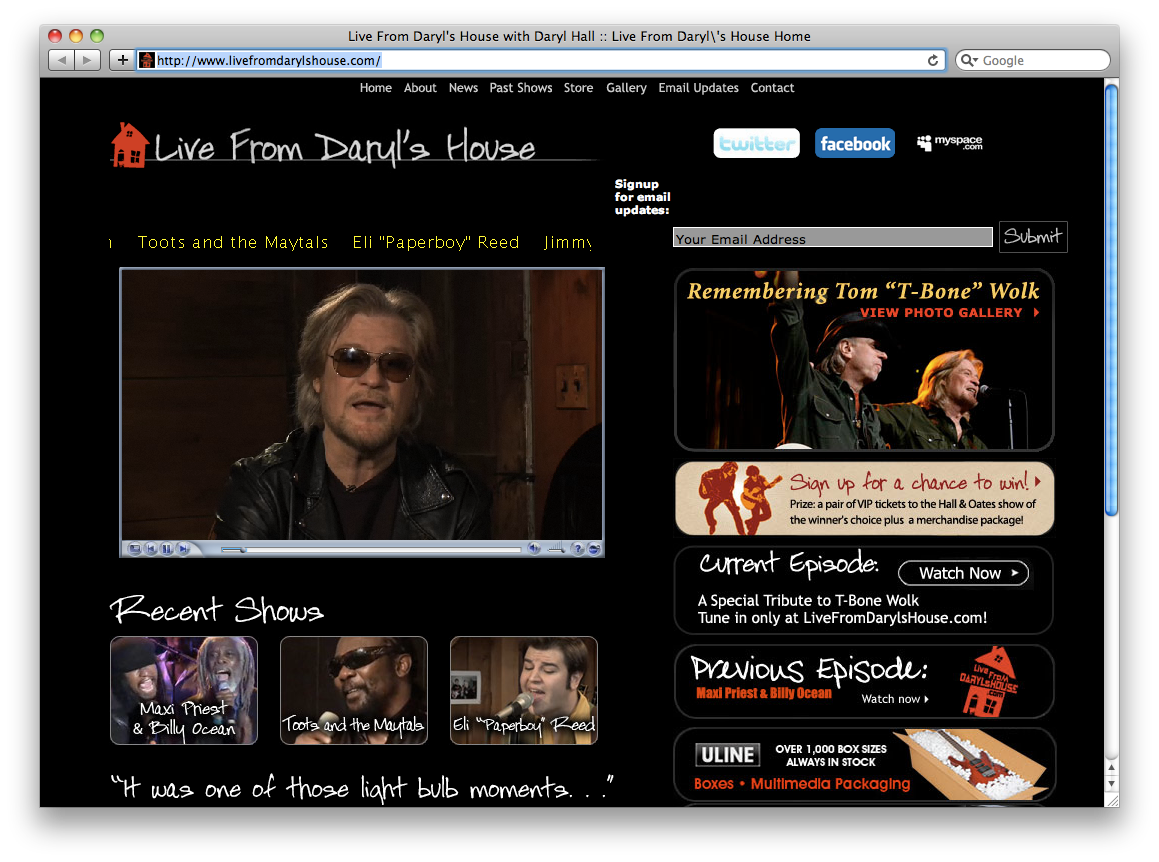
Task: Click the video player picture area
Action: pos(362,404)
